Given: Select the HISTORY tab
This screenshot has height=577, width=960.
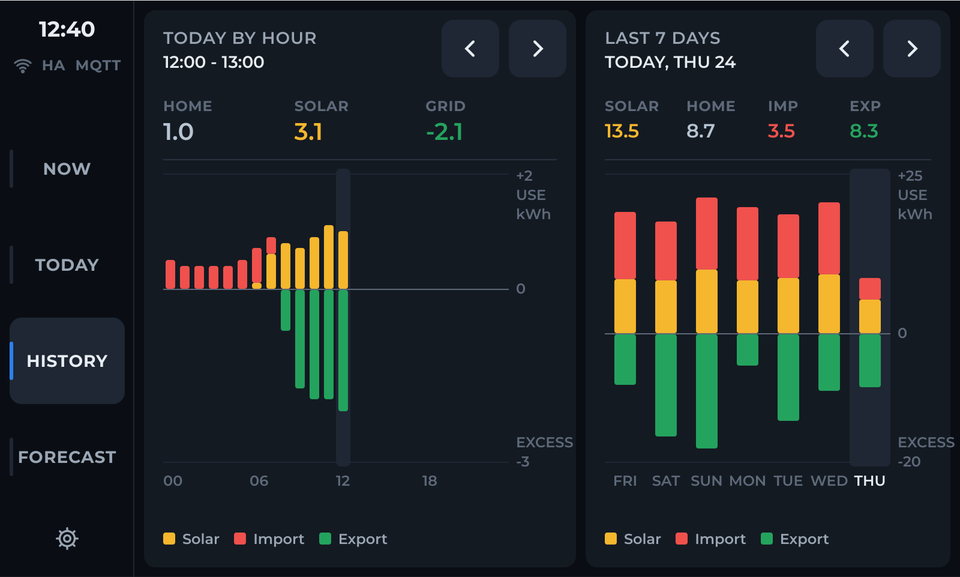Looking at the screenshot, I should 67,361.
